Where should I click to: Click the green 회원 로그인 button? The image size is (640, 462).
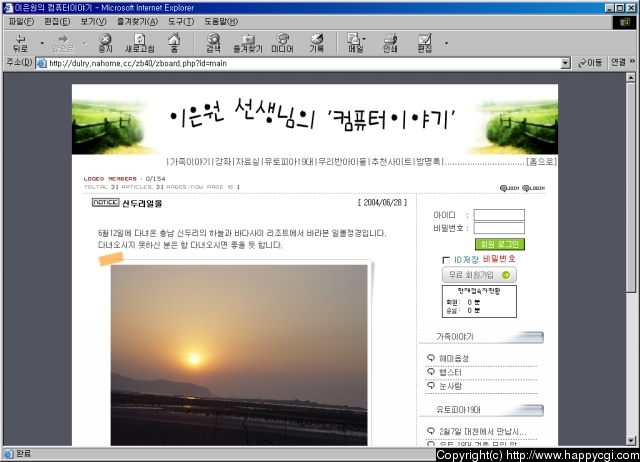coord(500,244)
